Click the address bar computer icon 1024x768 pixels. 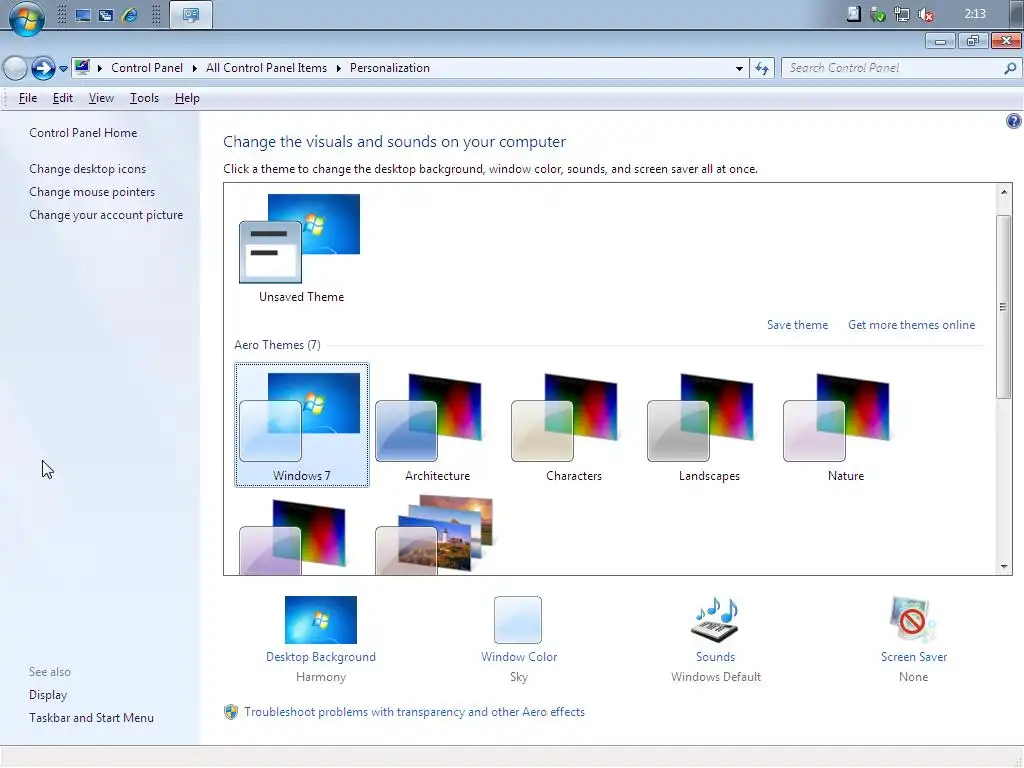[x=82, y=67]
